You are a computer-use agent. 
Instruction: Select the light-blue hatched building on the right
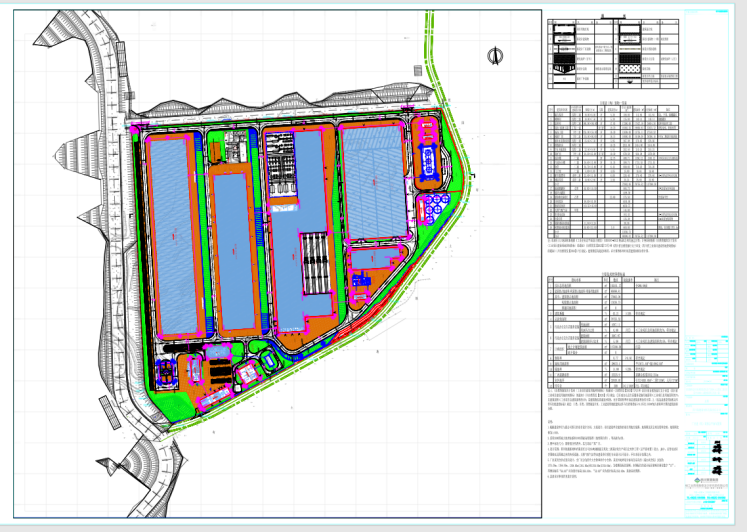[374, 183]
